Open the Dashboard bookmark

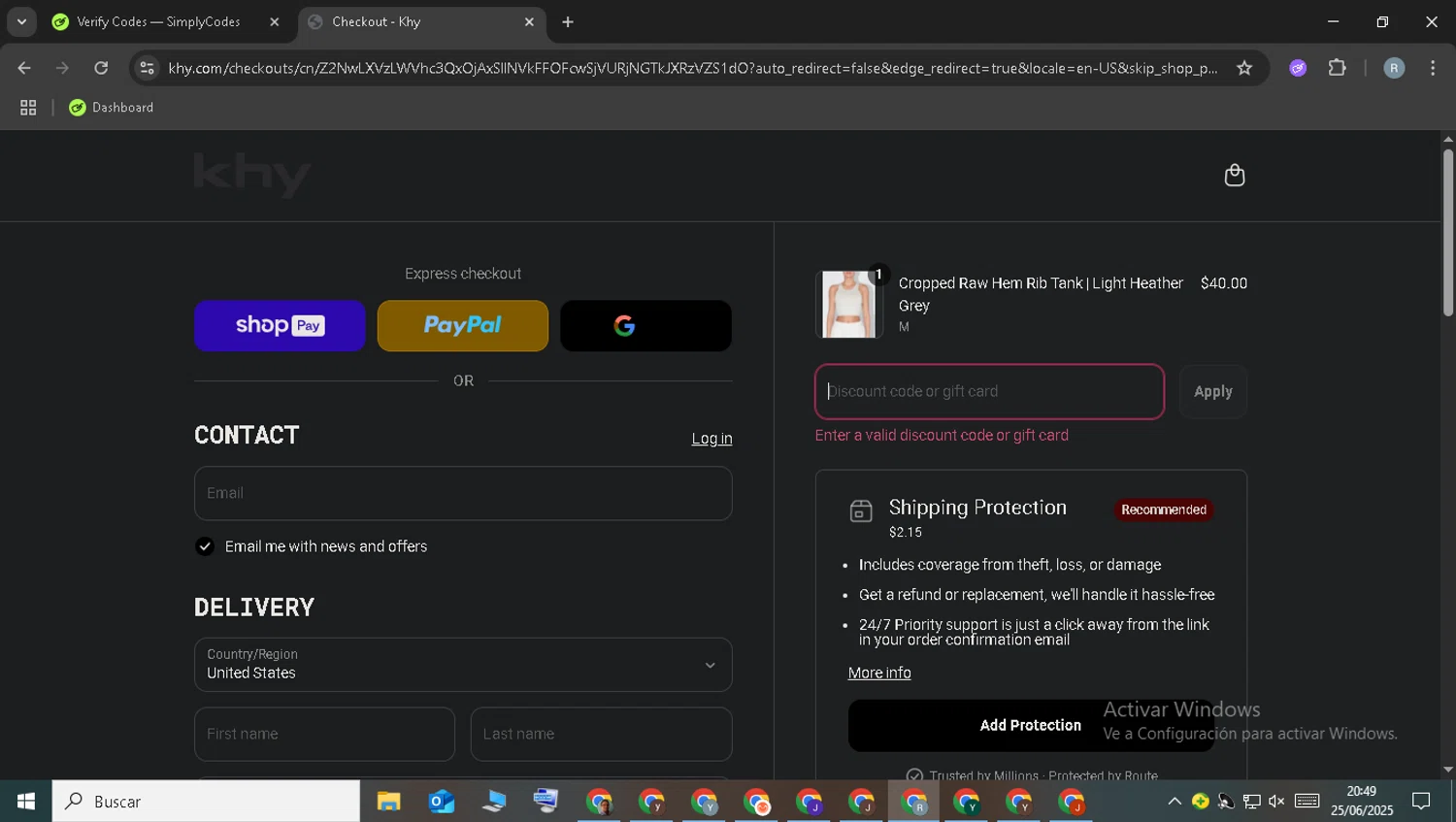(112, 108)
